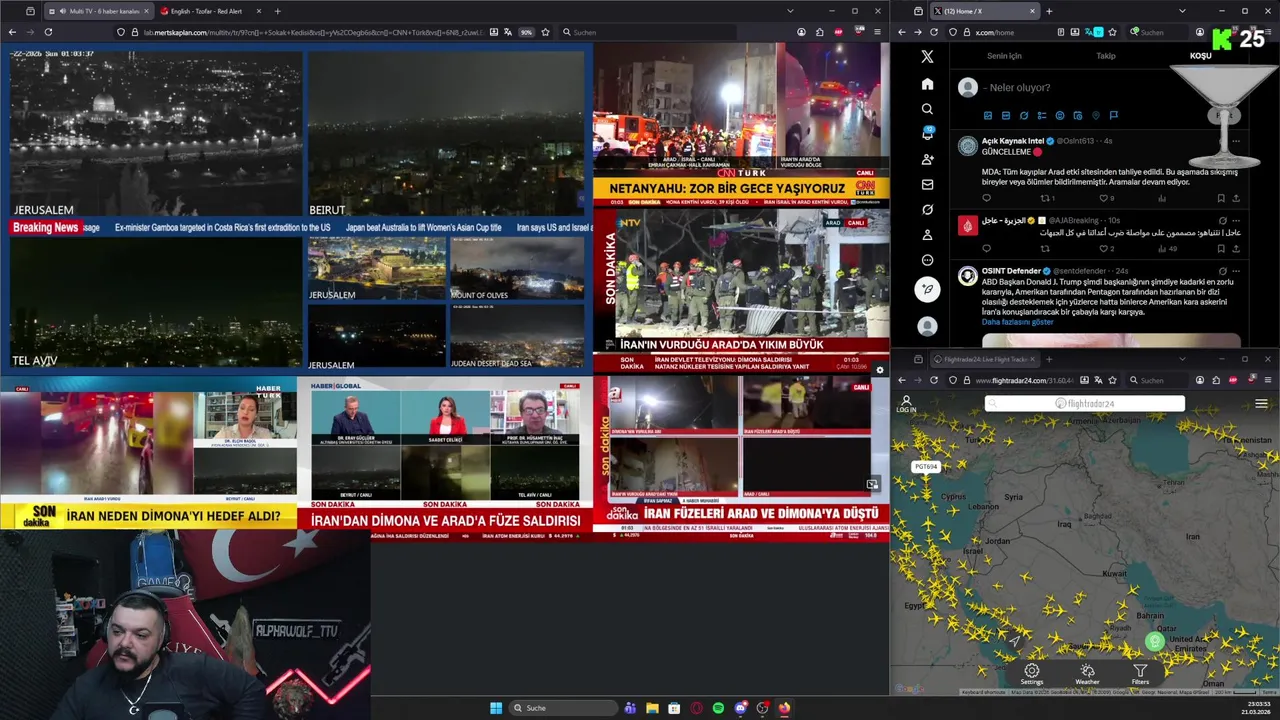Reload the Flightradar24 browser page

(934, 380)
